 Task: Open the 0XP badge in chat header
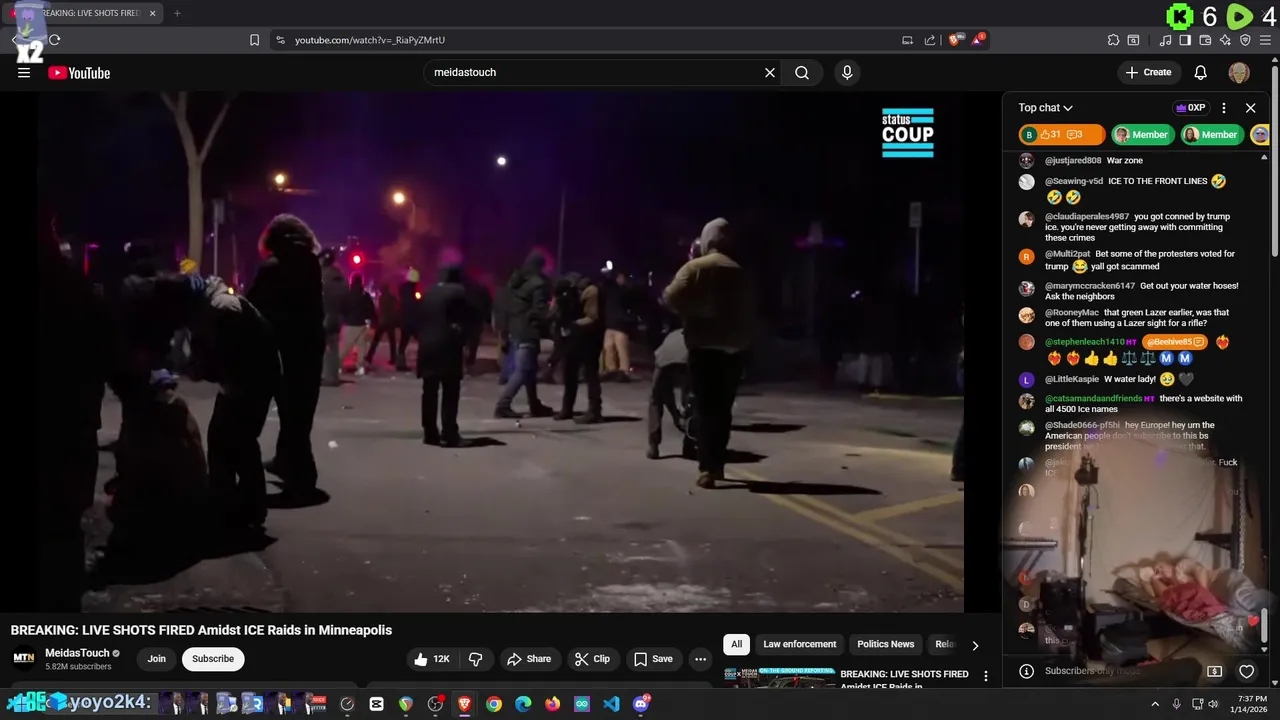tap(1190, 108)
